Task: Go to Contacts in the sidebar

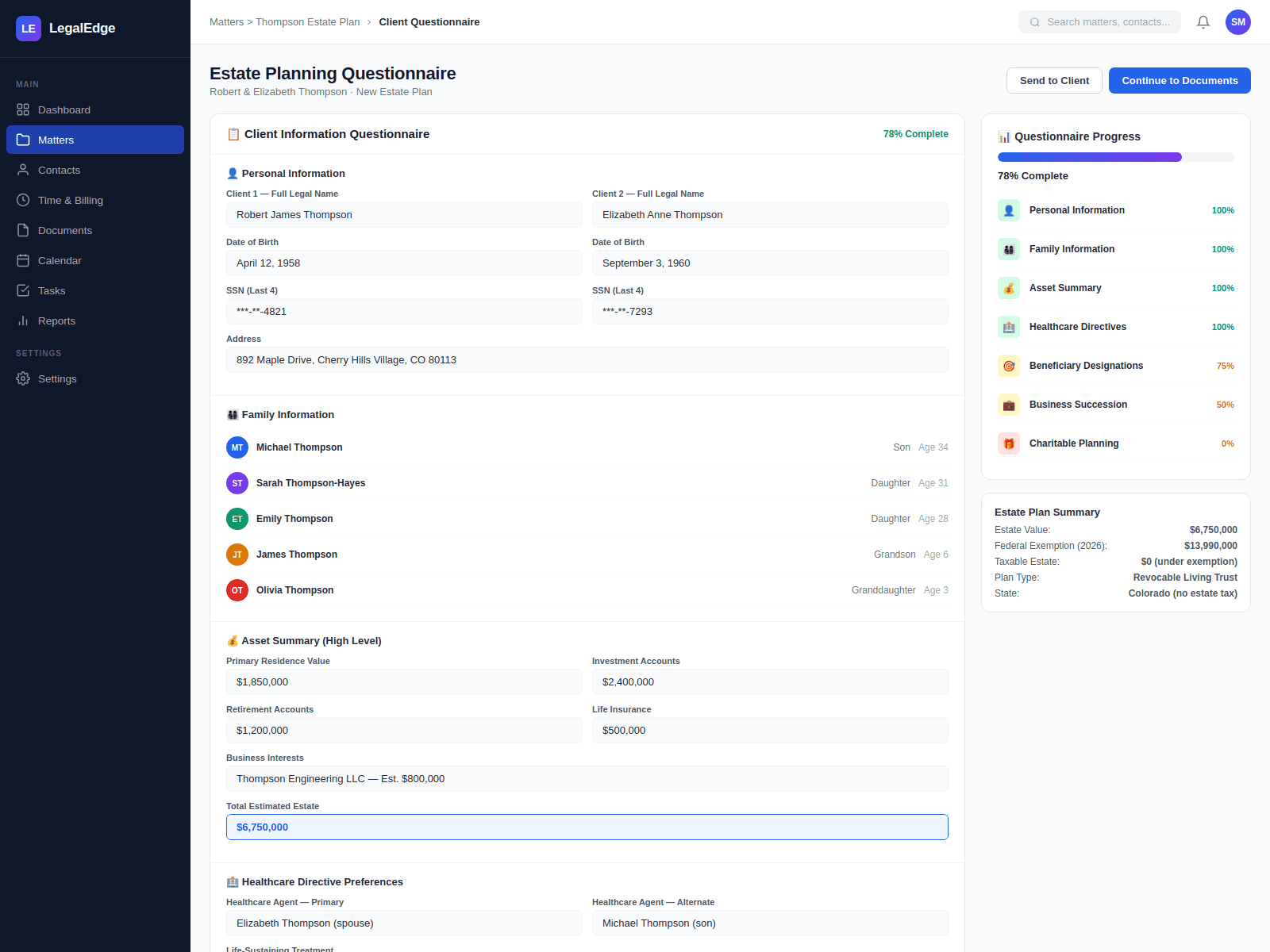Action: point(95,170)
